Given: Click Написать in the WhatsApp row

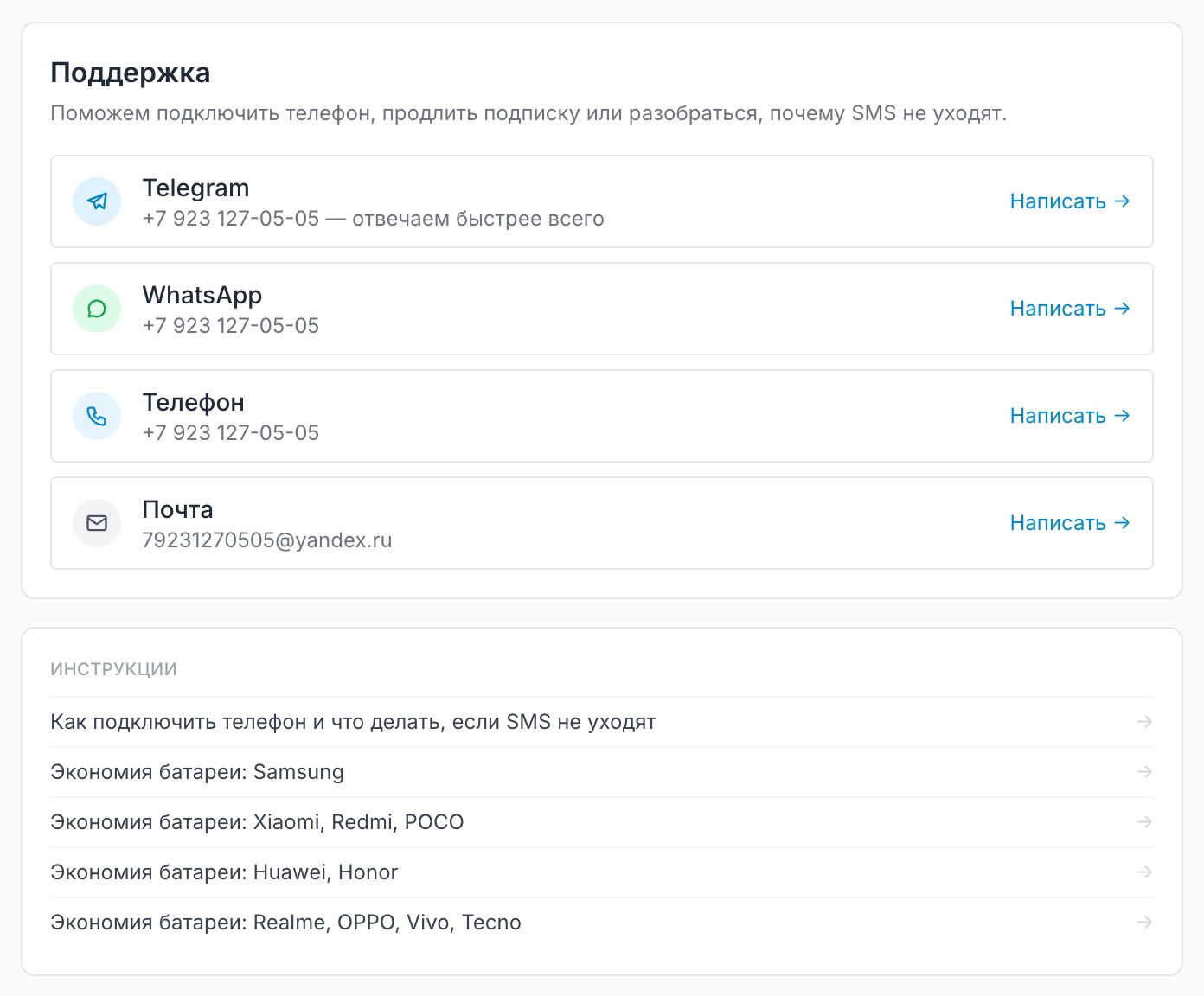Looking at the screenshot, I should point(1070,309).
